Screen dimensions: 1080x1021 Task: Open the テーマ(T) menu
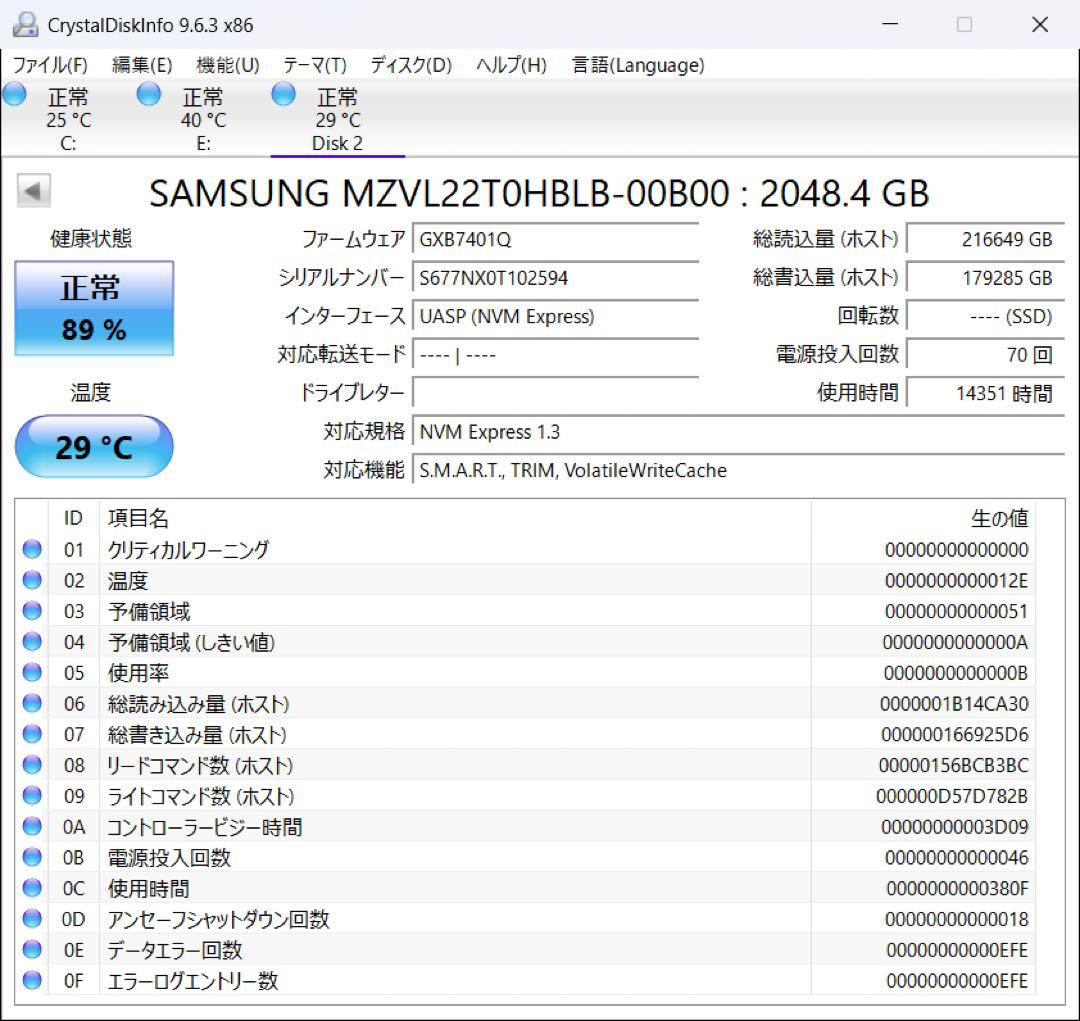(315, 65)
